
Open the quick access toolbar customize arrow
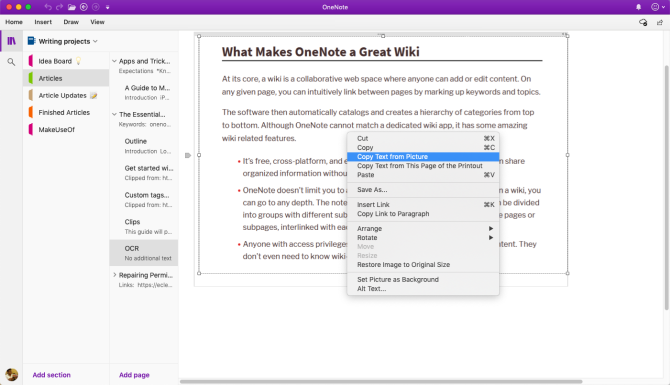click(x=107, y=7)
